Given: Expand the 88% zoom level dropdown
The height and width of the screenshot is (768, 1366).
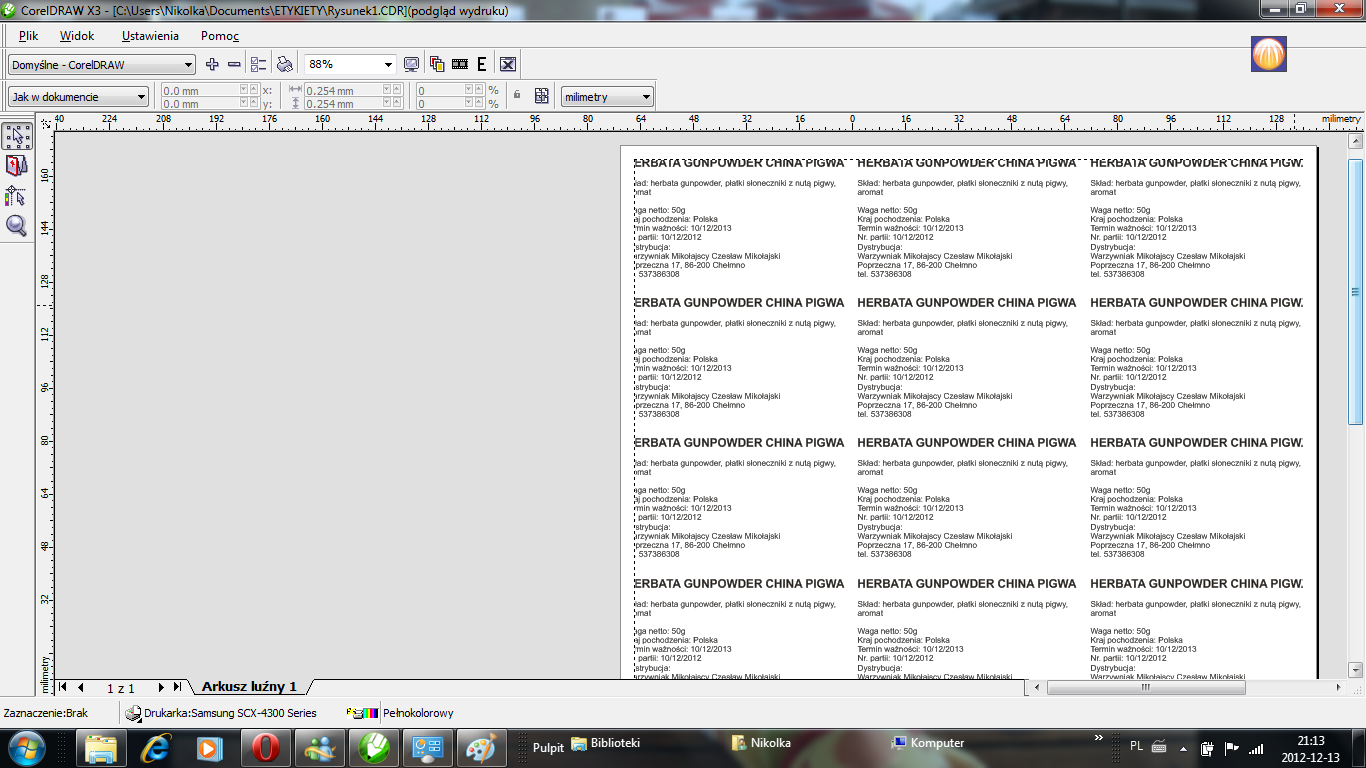Looking at the screenshot, I should (x=388, y=65).
